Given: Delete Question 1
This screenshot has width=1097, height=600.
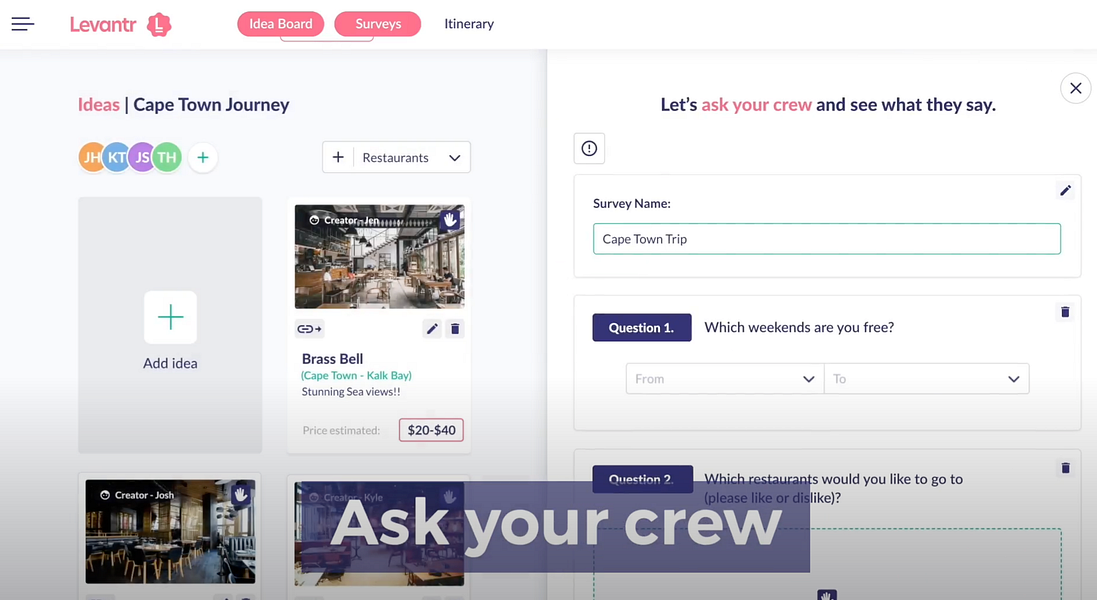Looking at the screenshot, I should coord(1065,312).
